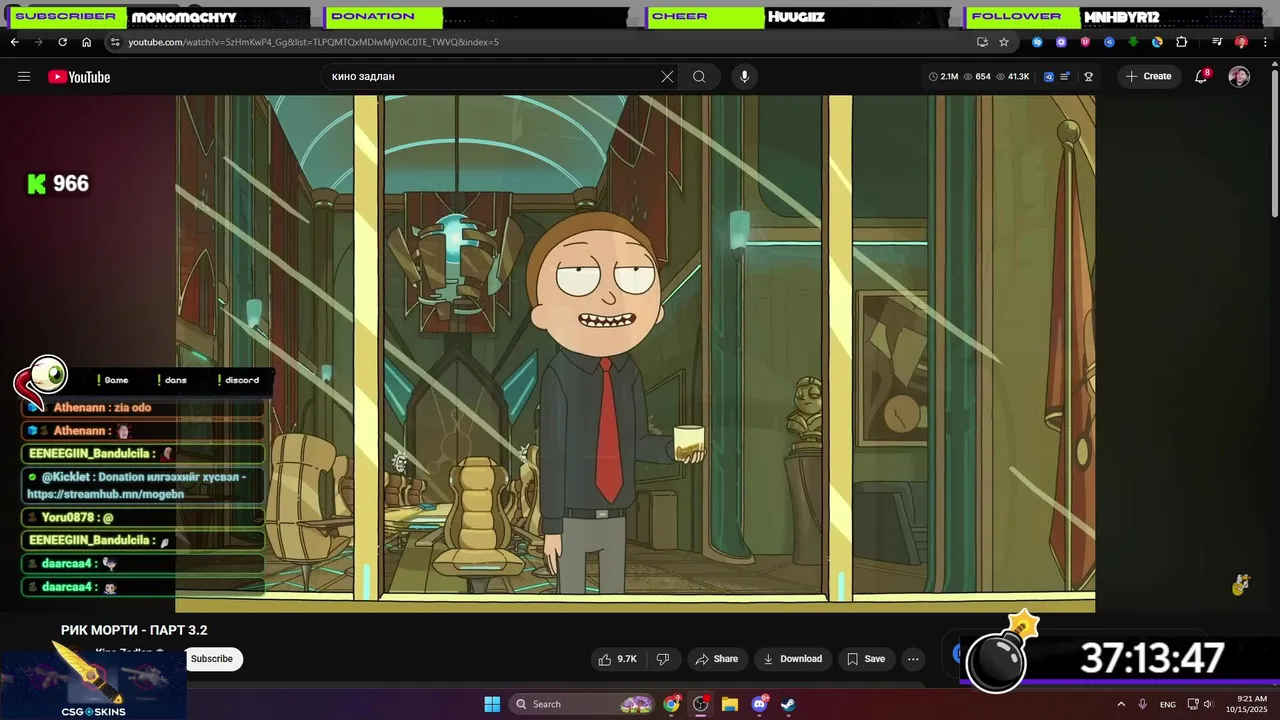Subscribe to the channel
This screenshot has width=1280, height=720.
tap(211, 659)
